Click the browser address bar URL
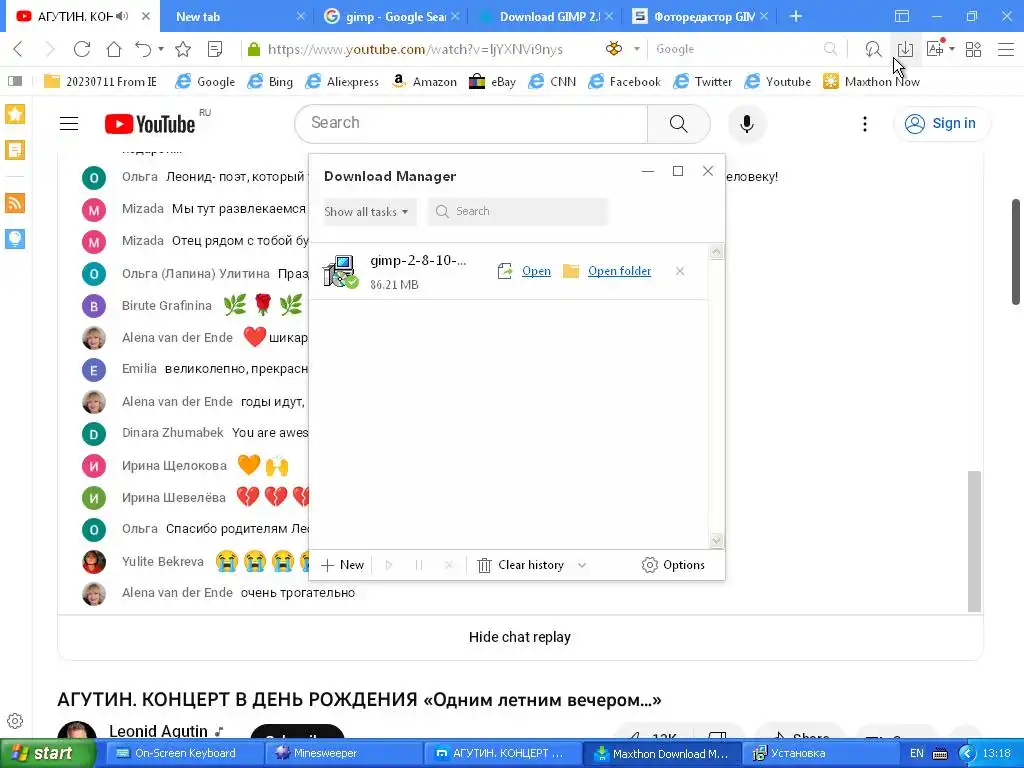 coord(415,49)
